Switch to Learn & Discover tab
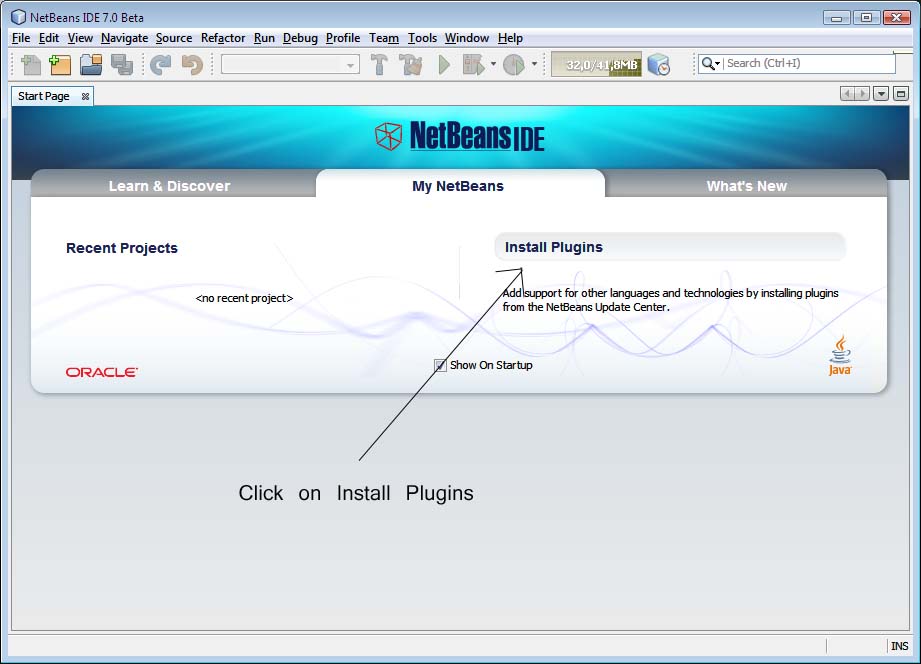Image resolution: width=921 pixels, height=664 pixels. (x=170, y=186)
